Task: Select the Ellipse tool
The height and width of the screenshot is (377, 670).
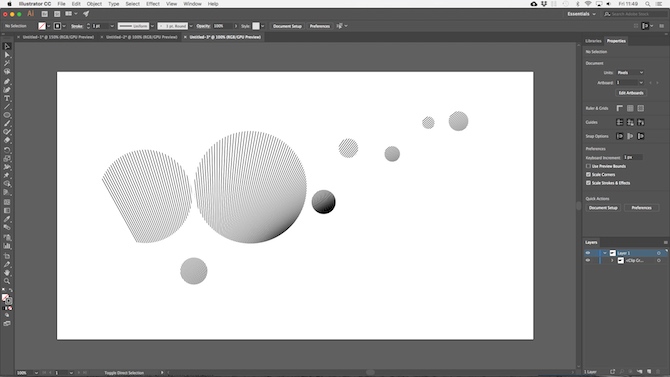Action: [x=7, y=115]
